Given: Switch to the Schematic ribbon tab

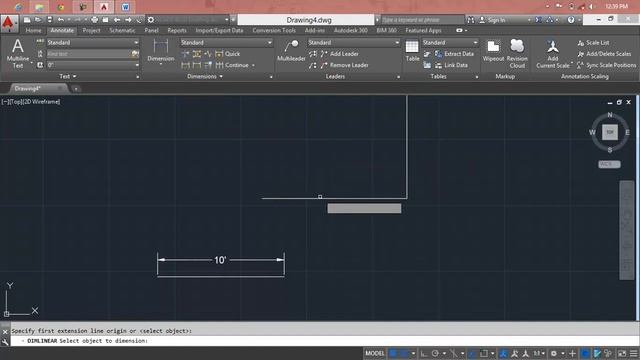Looking at the screenshot, I should pos(122,30).
